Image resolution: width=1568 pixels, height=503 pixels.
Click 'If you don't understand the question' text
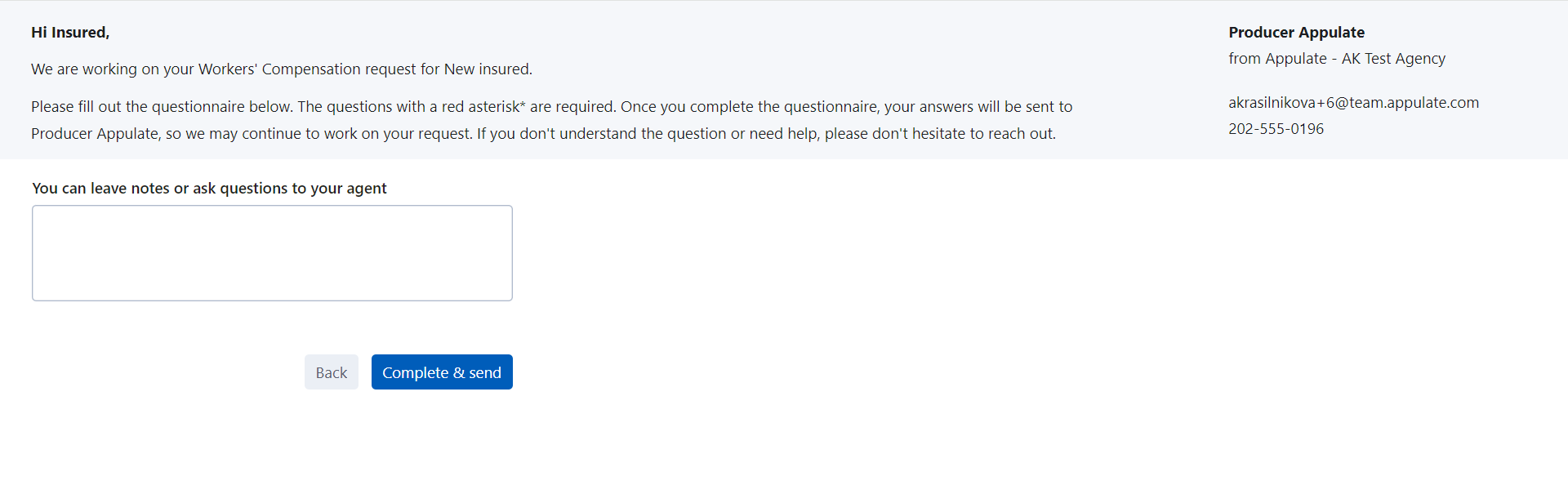(600, 134)
